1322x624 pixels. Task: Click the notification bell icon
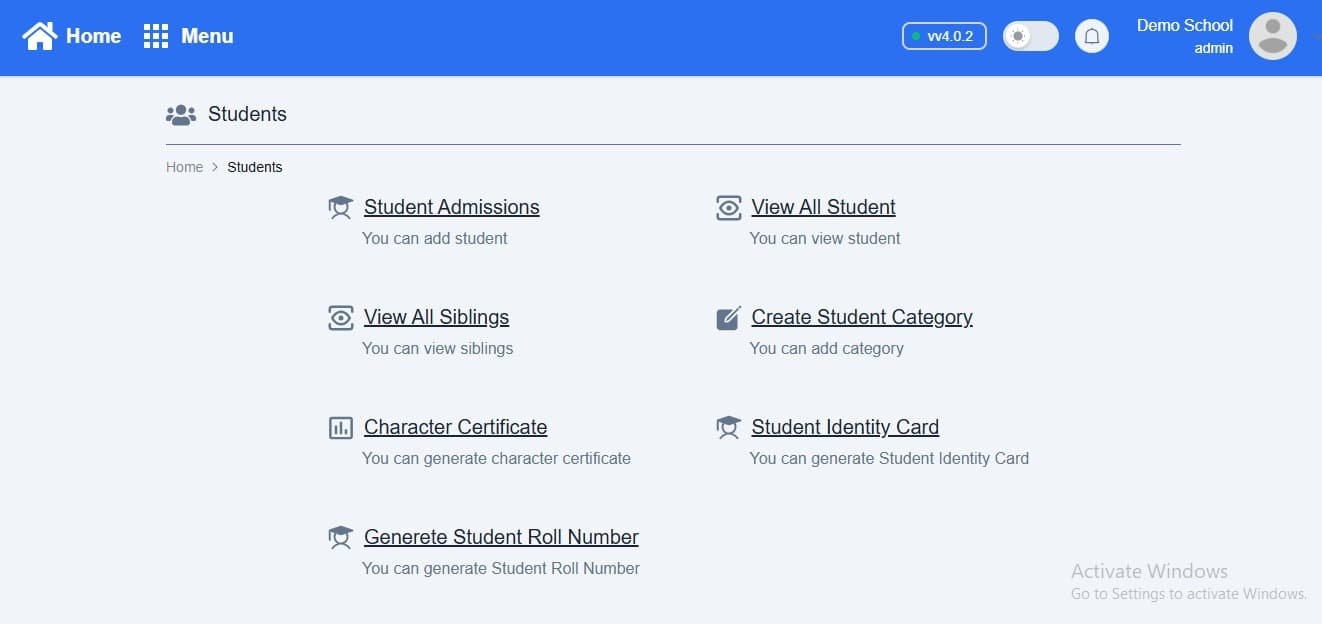[x=1092, y=37]
